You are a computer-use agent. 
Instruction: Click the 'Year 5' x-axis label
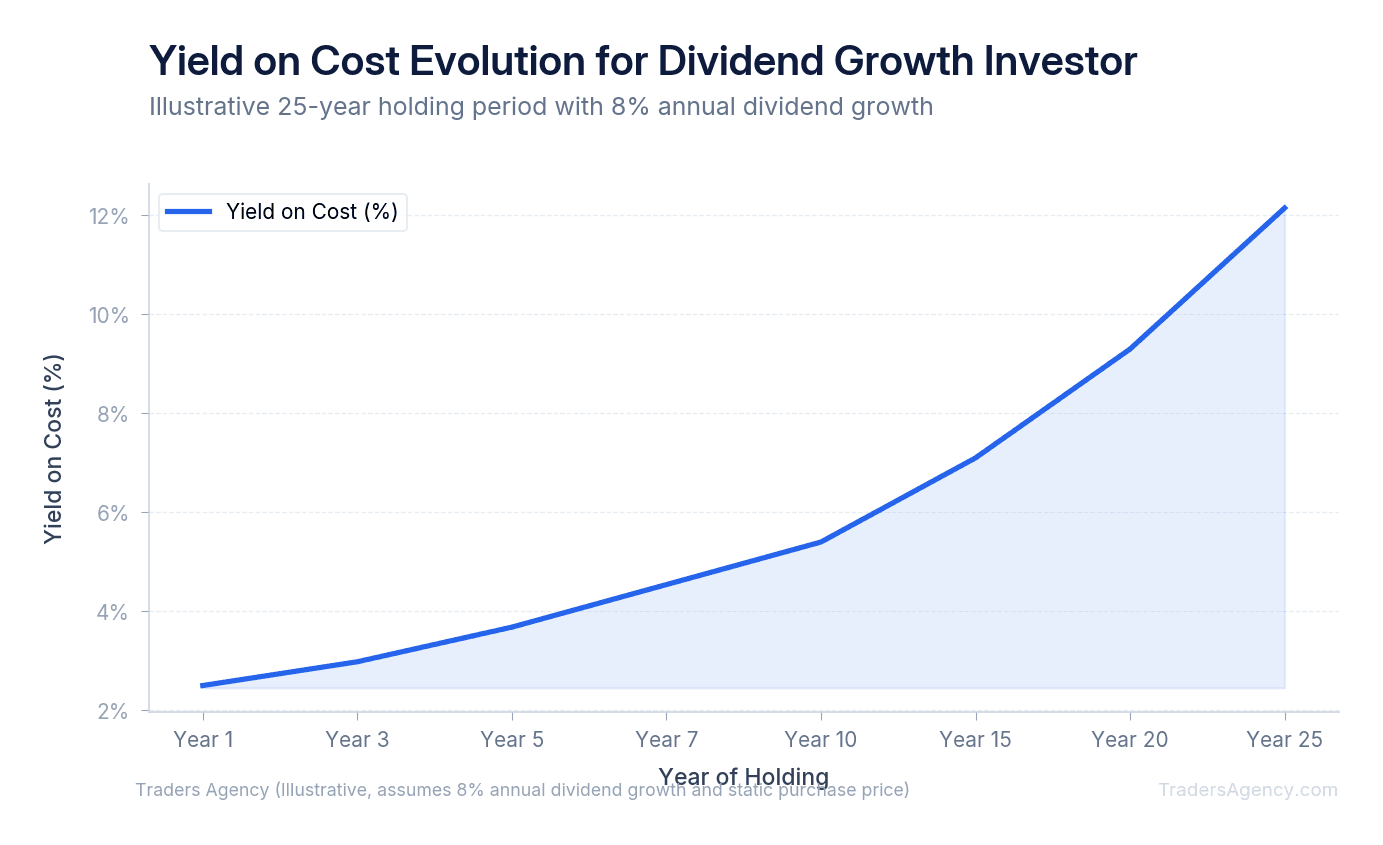512,740
